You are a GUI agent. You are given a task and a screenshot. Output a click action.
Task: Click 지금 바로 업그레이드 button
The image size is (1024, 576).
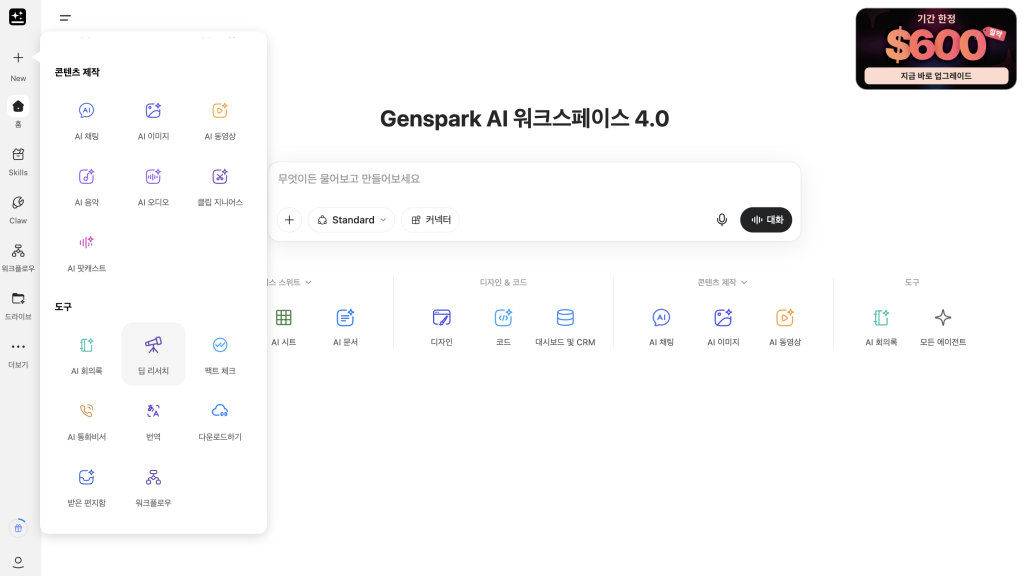coord(936,76)
